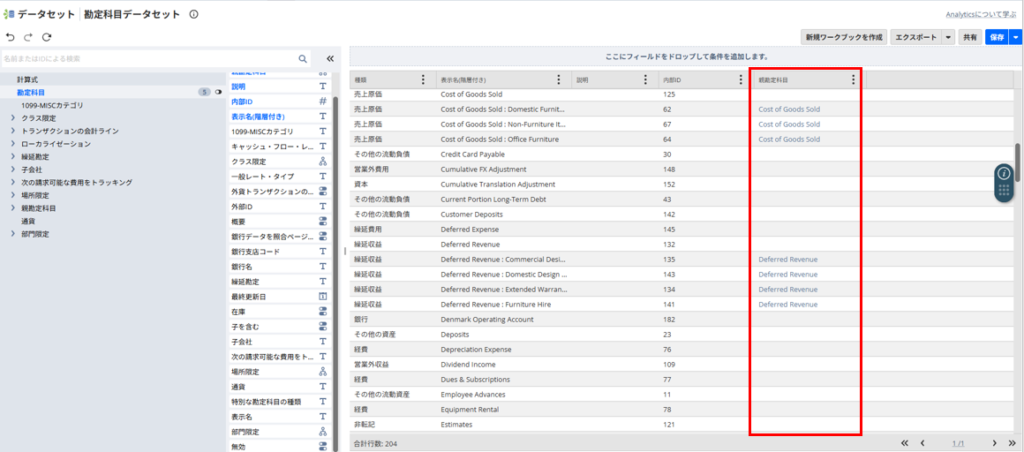Expand the クラス限定 tree node
This screenshot has height=452, width=1024.
coord(13,118)
